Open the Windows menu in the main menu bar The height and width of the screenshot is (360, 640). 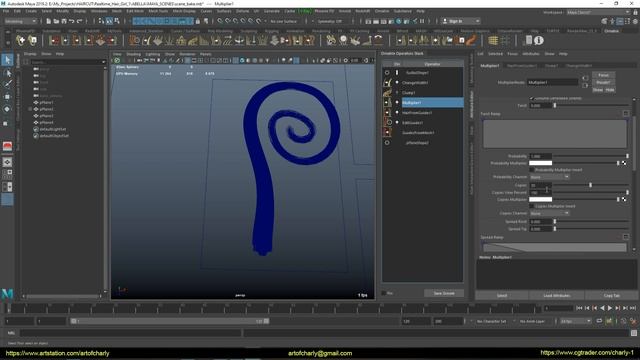[99, 11]
